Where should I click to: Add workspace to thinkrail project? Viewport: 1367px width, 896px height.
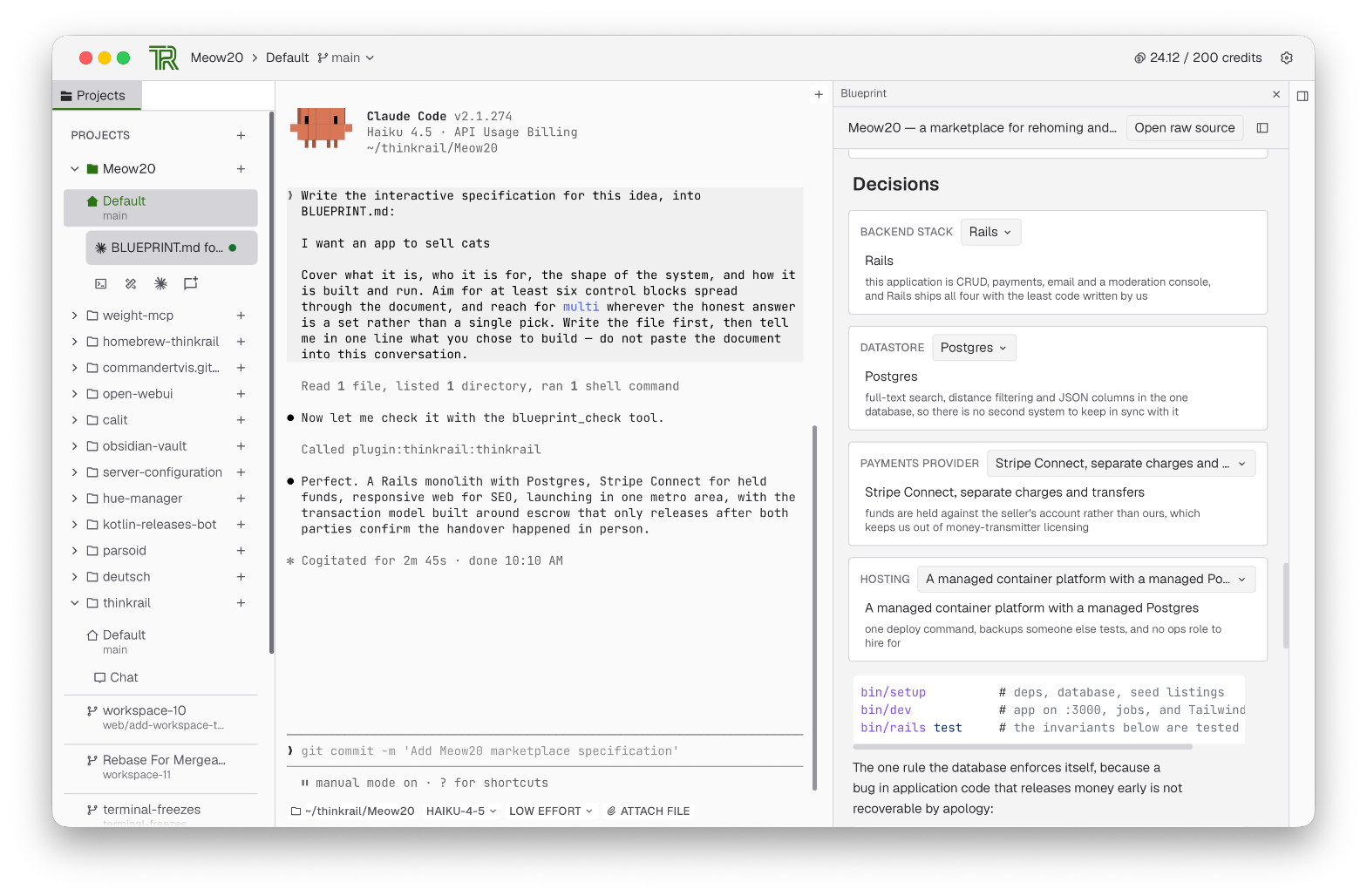point(241,603)
